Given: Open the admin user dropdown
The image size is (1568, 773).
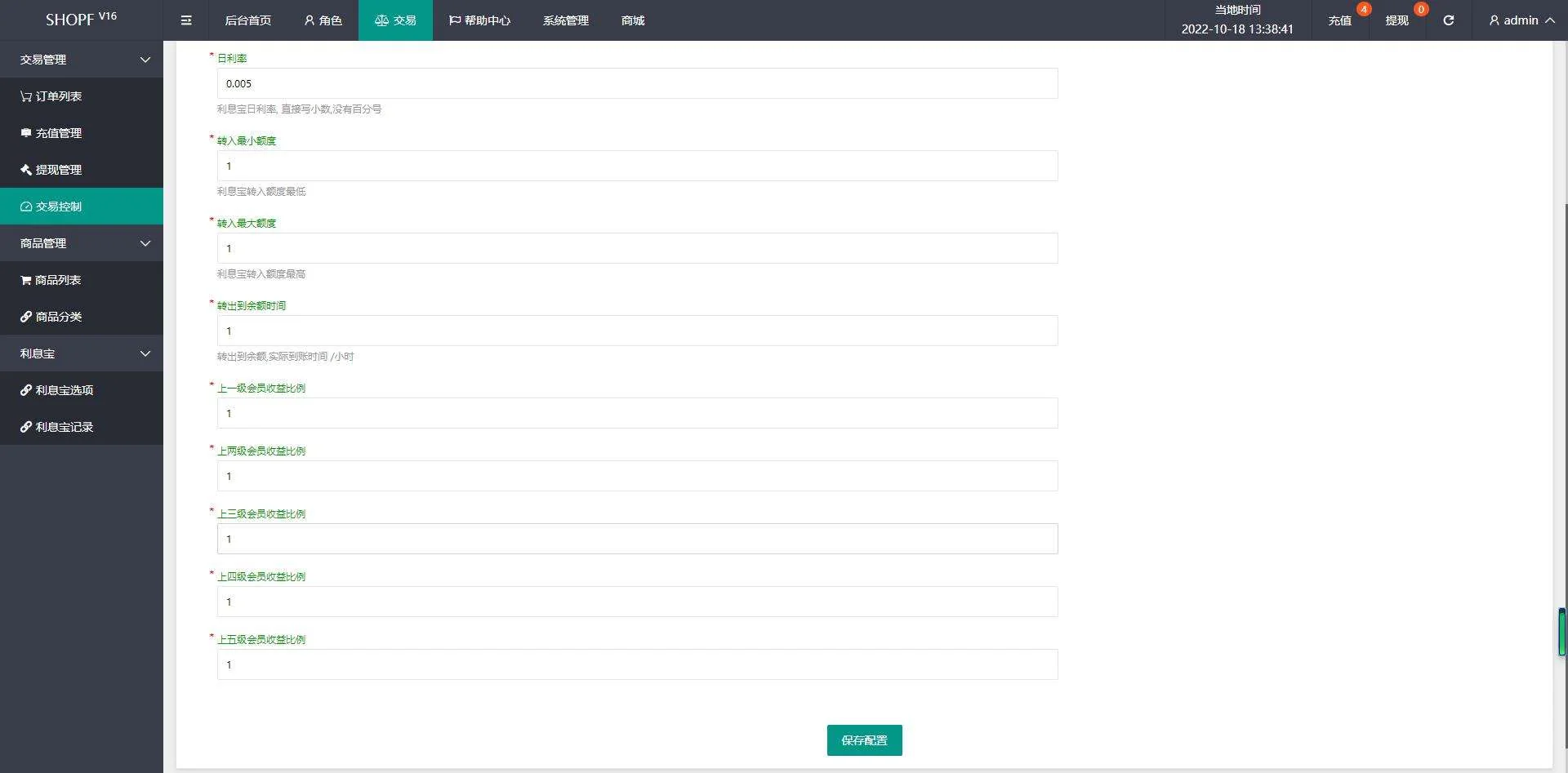Looking at the screenshot, I should pos(1521,20).
